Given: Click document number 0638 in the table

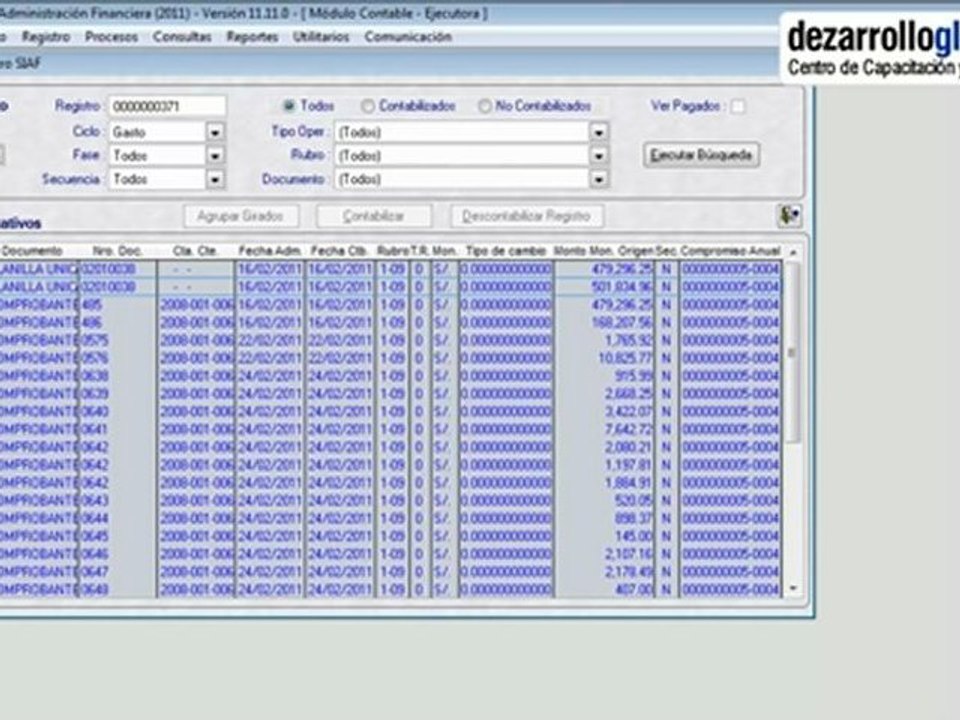Looking at the screenshot, I should tap(118, 376).
